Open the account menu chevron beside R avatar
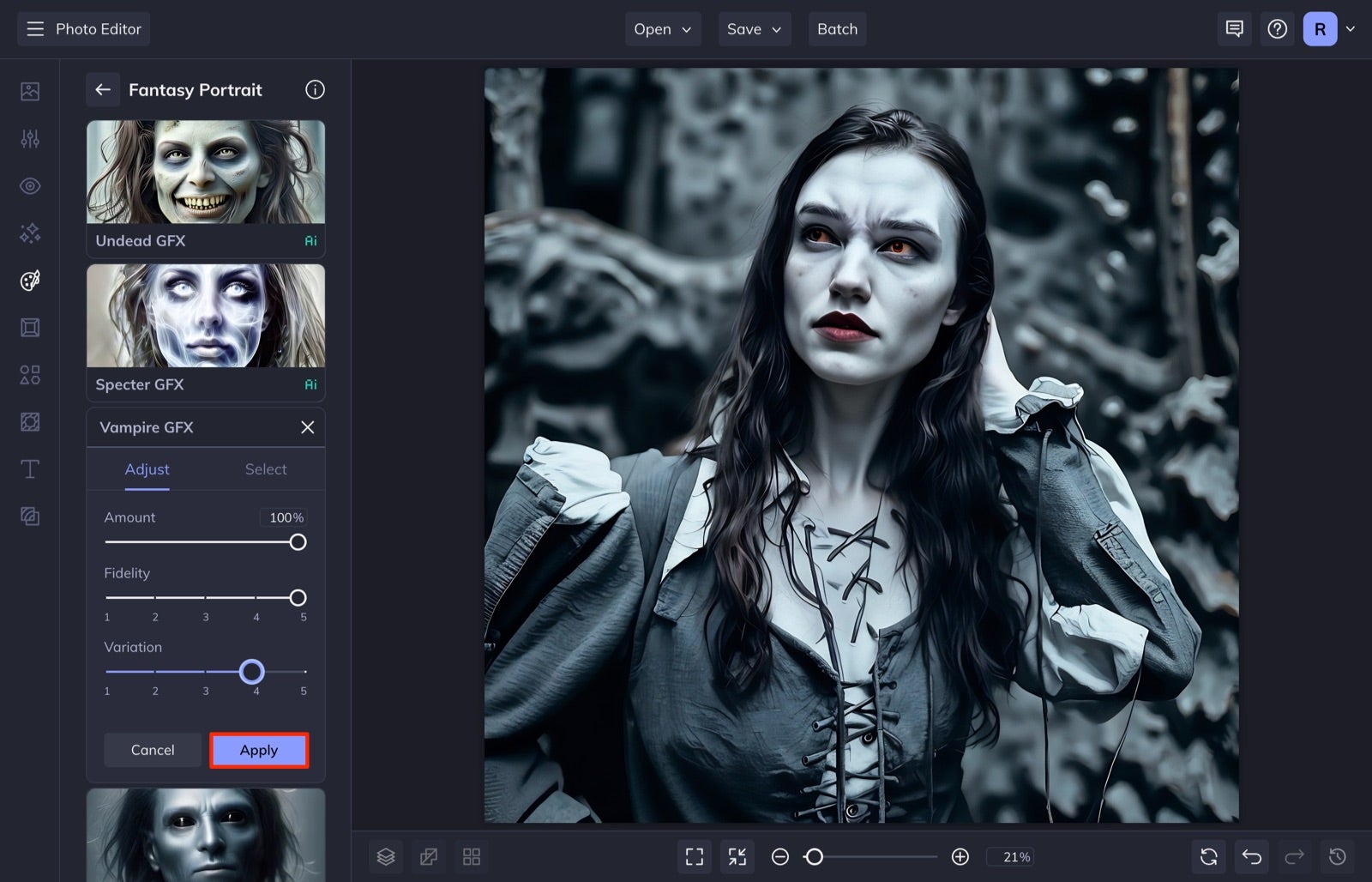Screen dimensions: 1372x882 tap(1351, 28)
